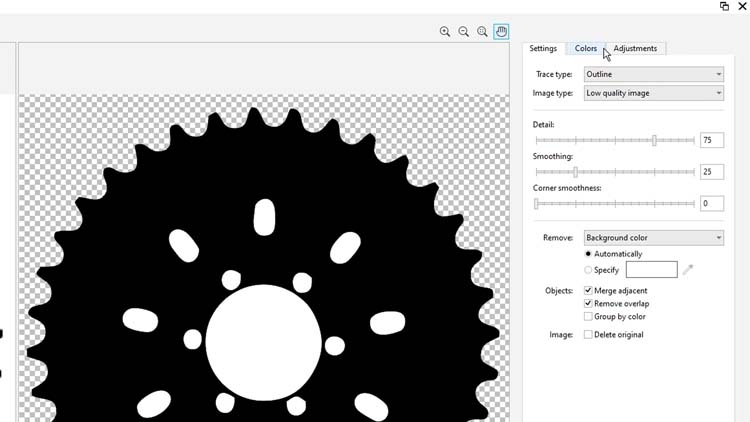Open the Image type dropdown
The height and width of the screenshot is (422, 750).
653,93
